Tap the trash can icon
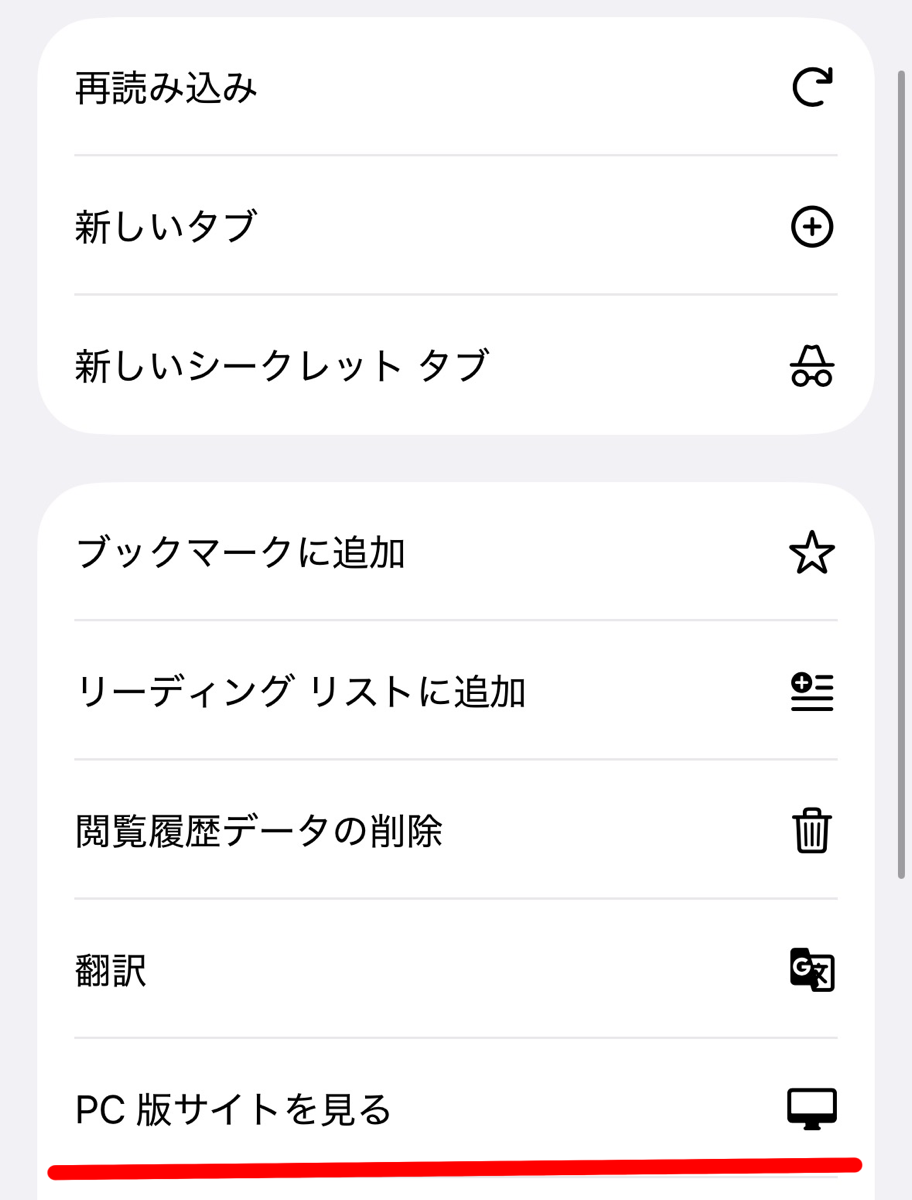This screenshot has width=912, height=1200. (812, 831)
